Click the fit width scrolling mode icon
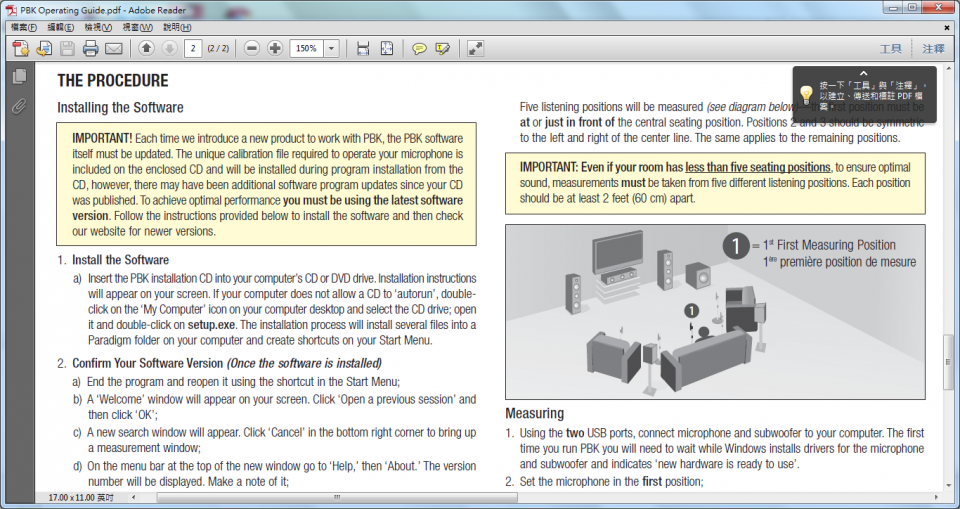This screenshot has height=509, width=960. tap(363, 48)
